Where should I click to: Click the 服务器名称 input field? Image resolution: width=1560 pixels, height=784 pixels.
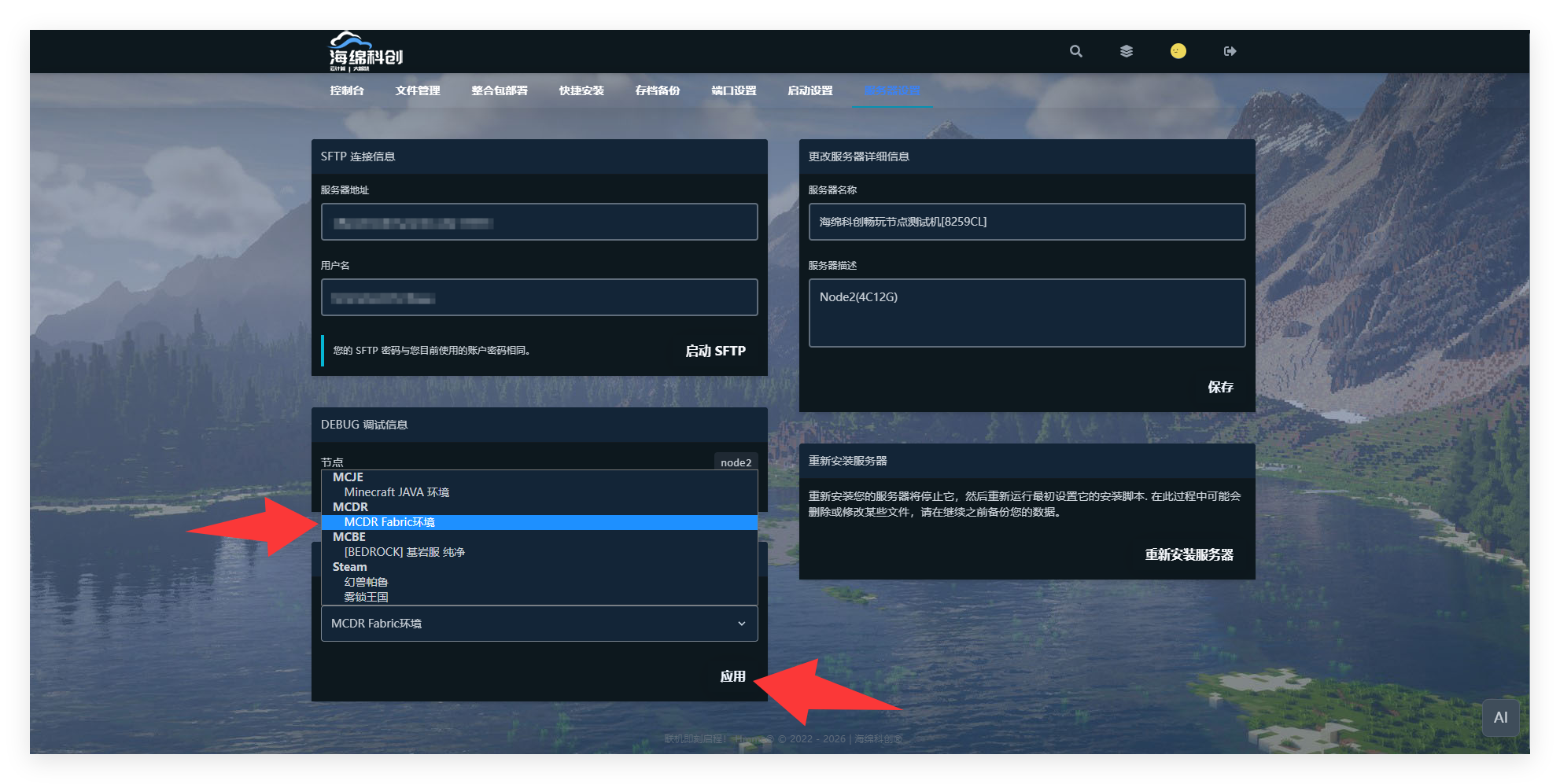(1027, 222)
